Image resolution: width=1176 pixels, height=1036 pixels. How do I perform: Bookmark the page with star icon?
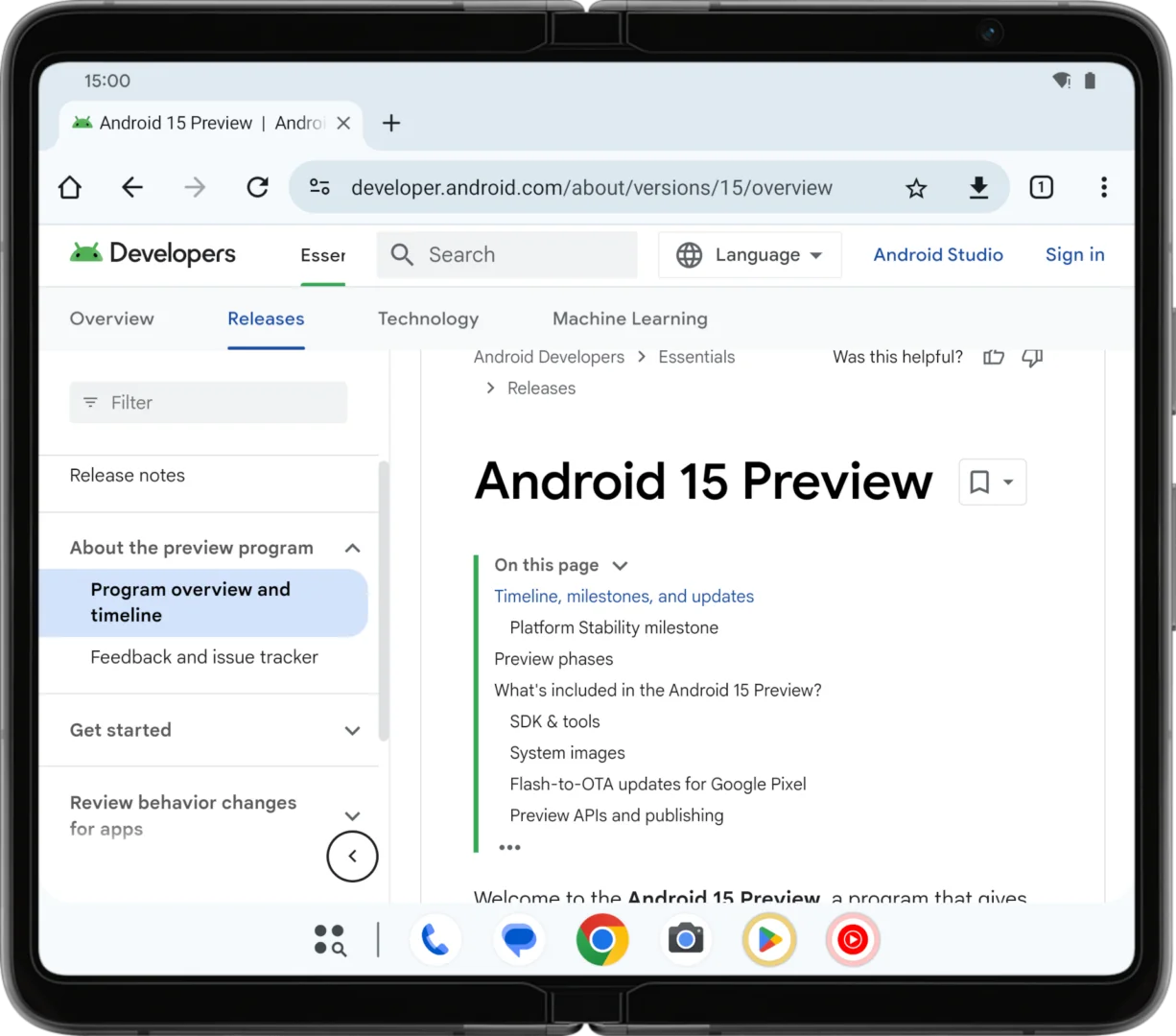(916, 187)
